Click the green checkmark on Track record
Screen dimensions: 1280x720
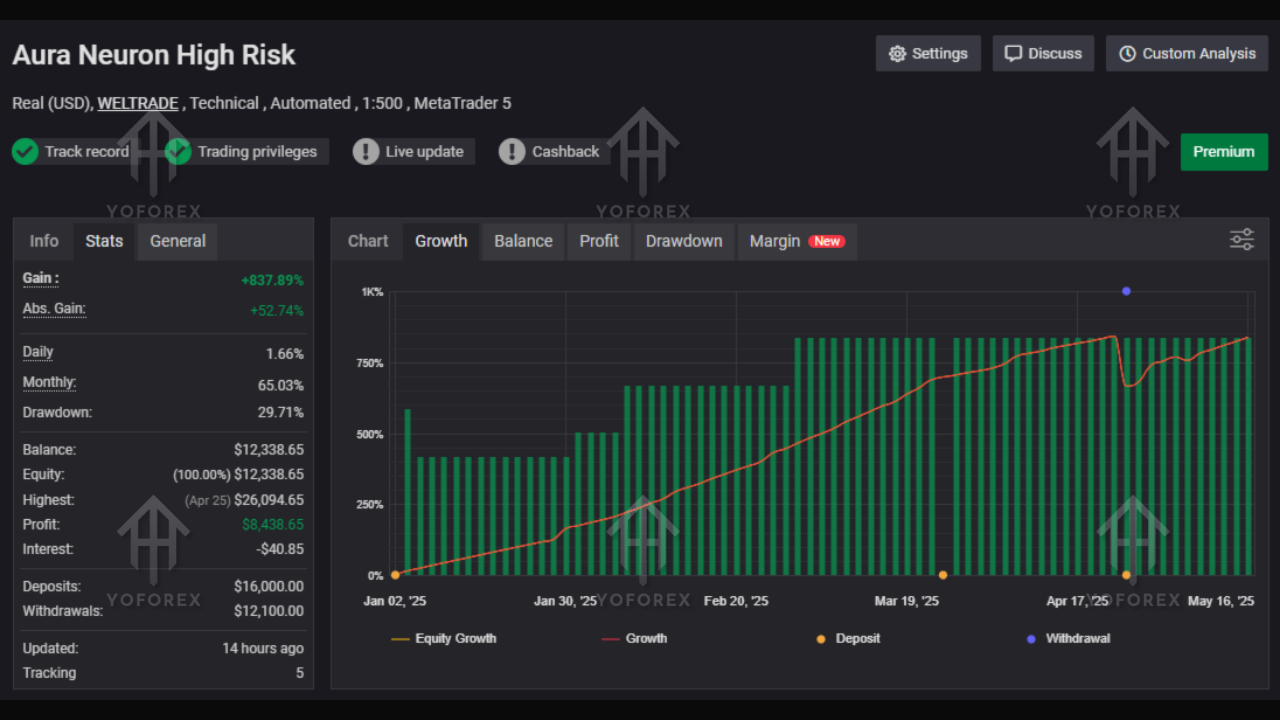[x=26, y=151]
